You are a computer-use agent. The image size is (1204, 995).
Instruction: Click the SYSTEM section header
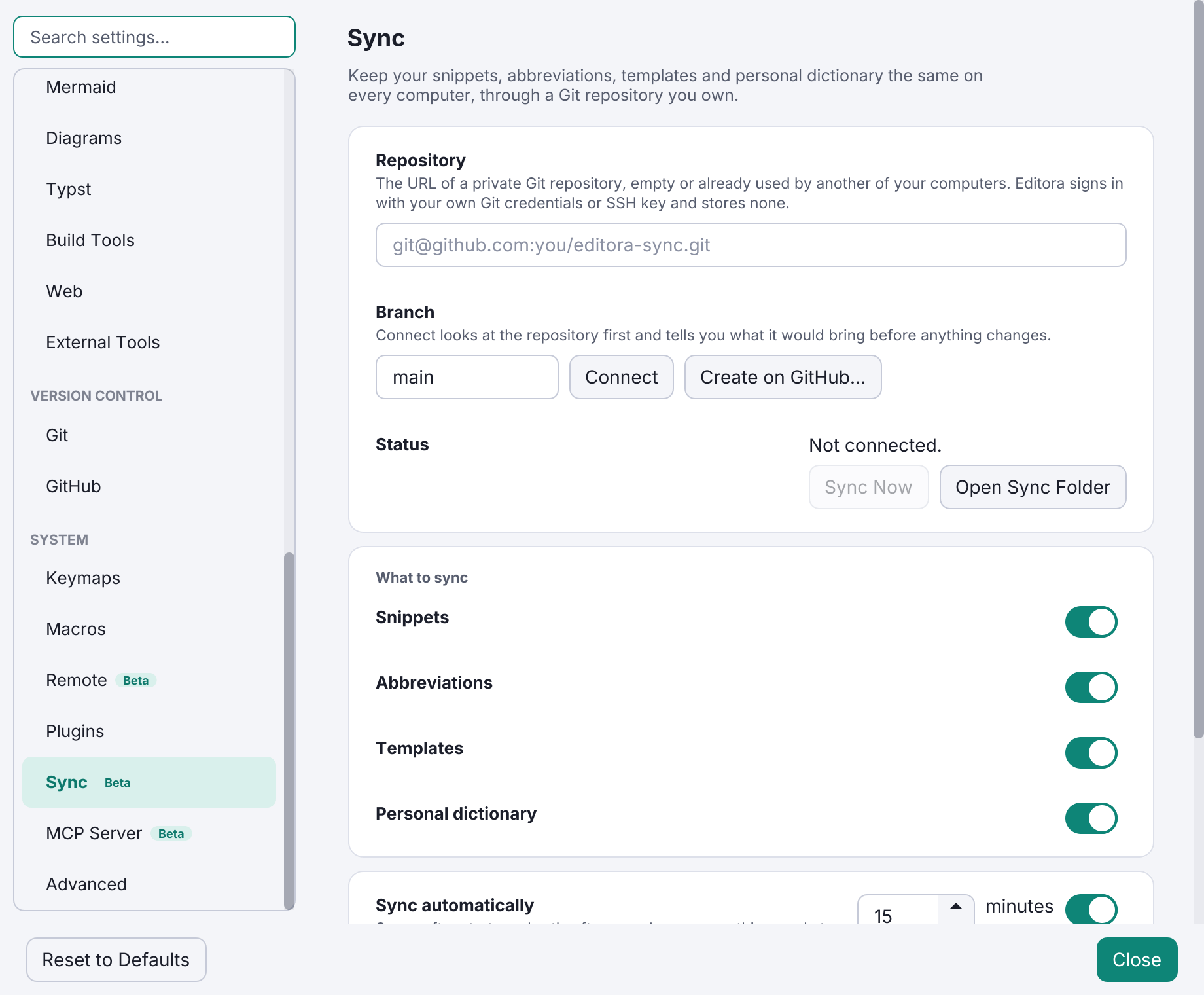(x=59, y=540)
